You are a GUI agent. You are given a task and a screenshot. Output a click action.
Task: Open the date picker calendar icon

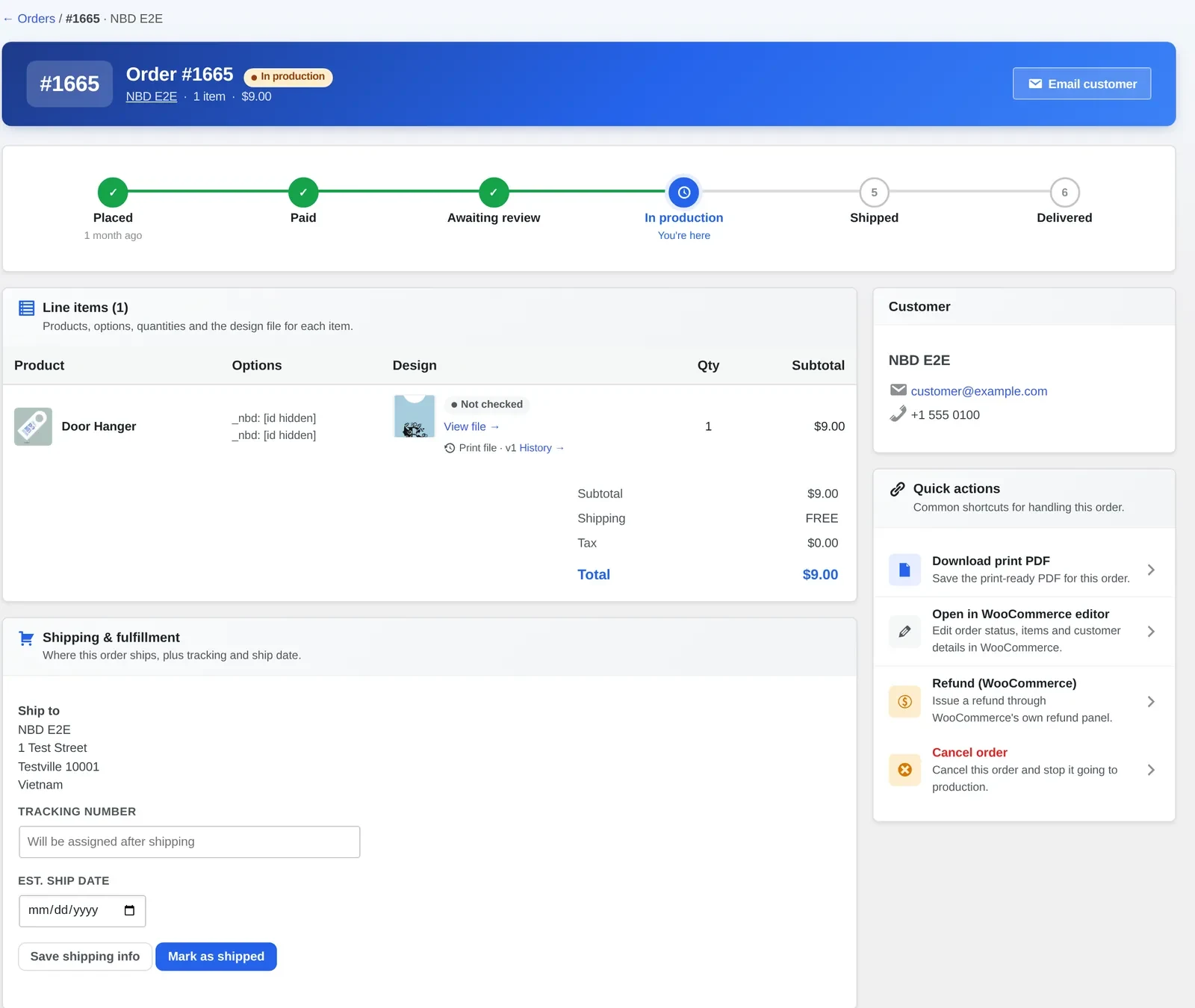[129, 910]
